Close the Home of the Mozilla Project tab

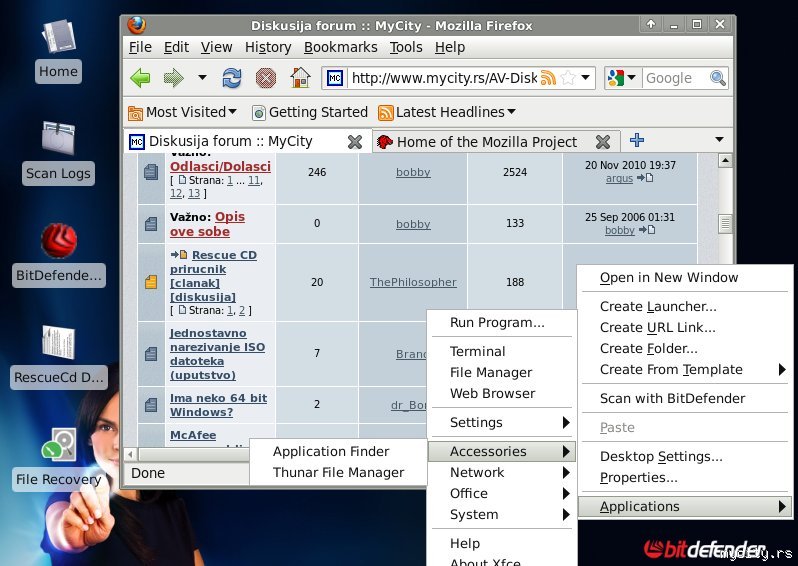[603, 142]
